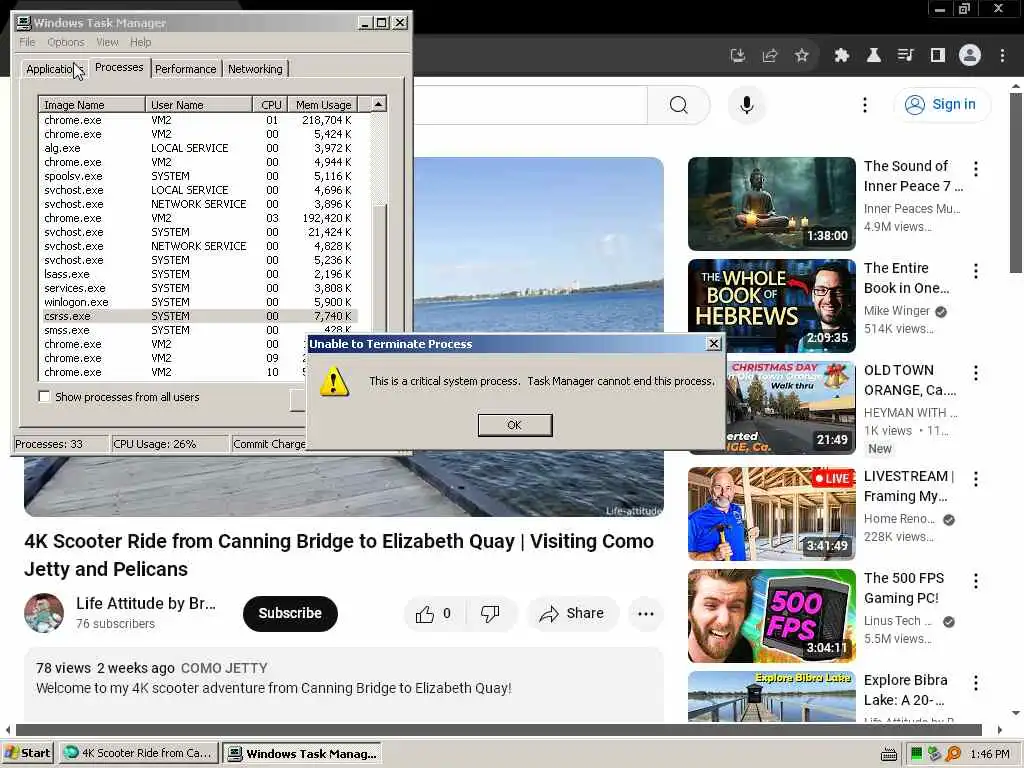Image resolution: width=1024 pixels, height=768 pixels.
Task: Click the Sign in button on YouTube
Action: (x=941, y=104)
